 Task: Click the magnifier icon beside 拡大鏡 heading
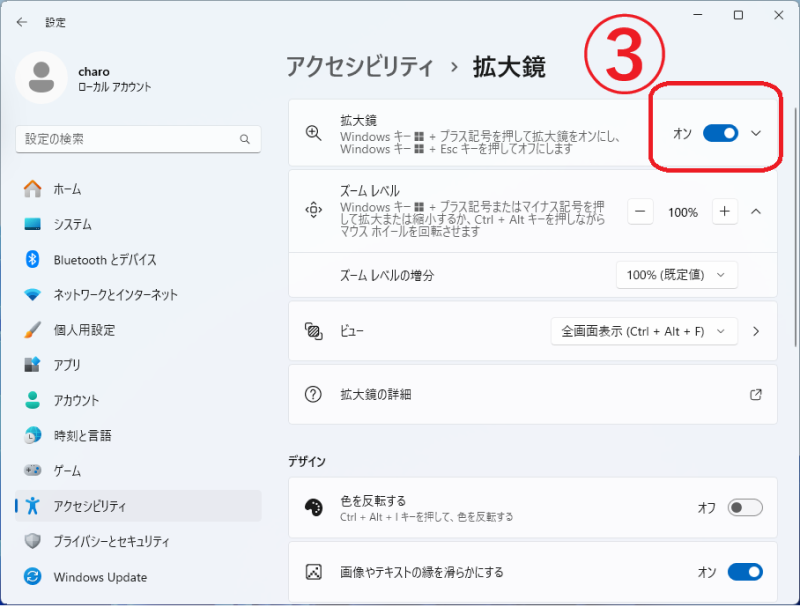312,130
